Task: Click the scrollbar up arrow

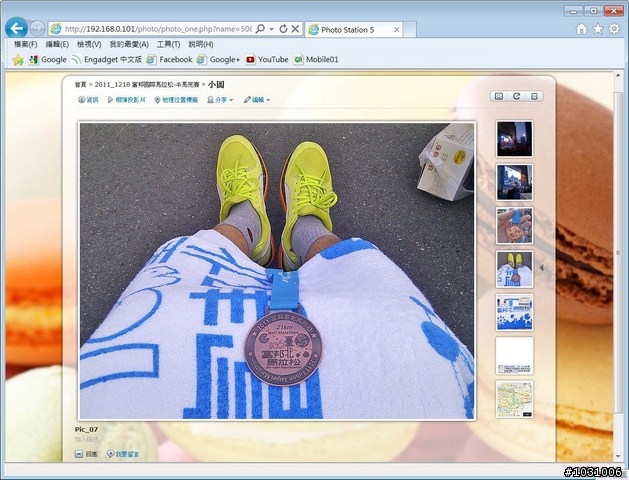Action: tap(618, 75)
